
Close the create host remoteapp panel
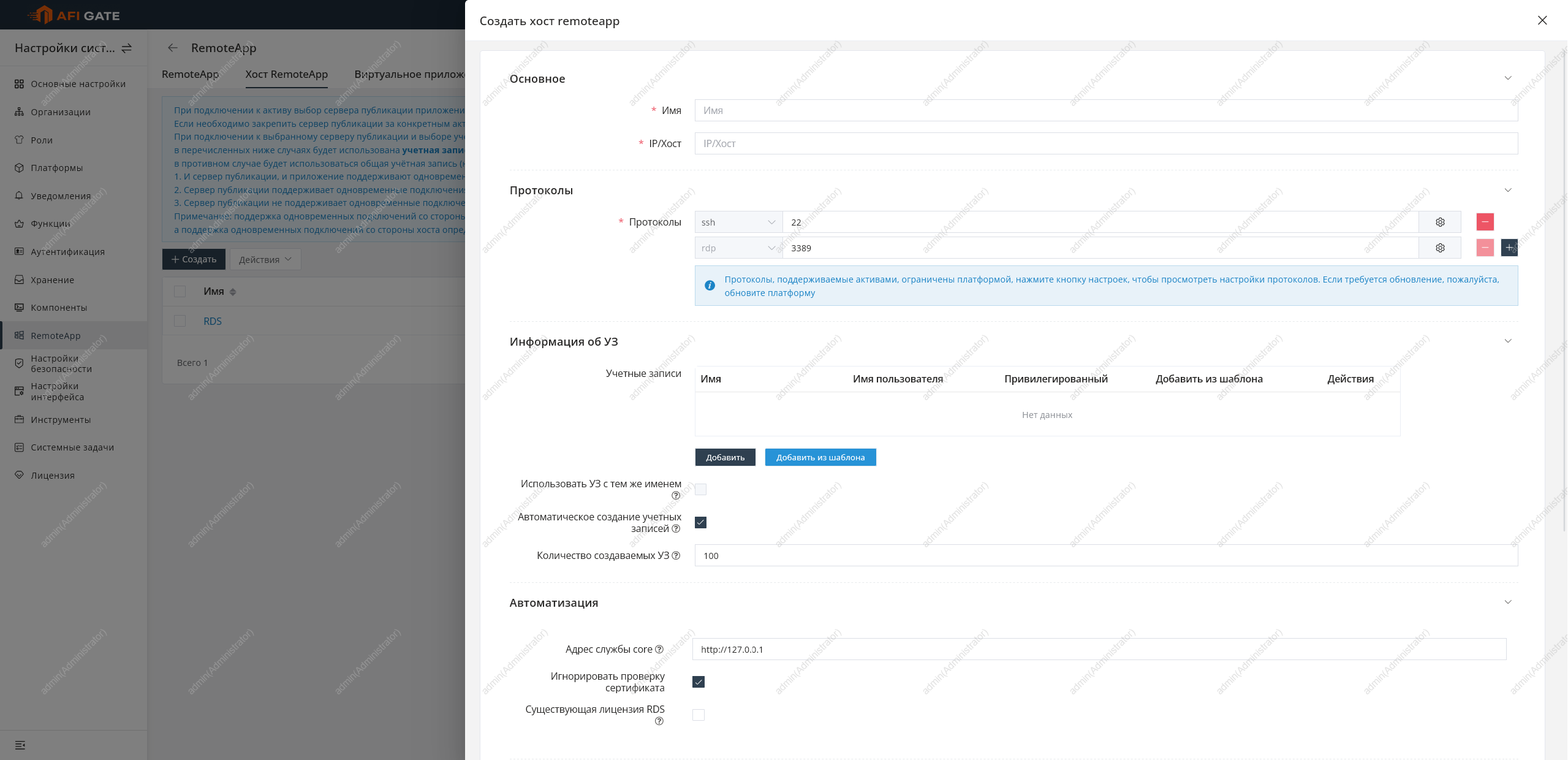coord(1542,20)
